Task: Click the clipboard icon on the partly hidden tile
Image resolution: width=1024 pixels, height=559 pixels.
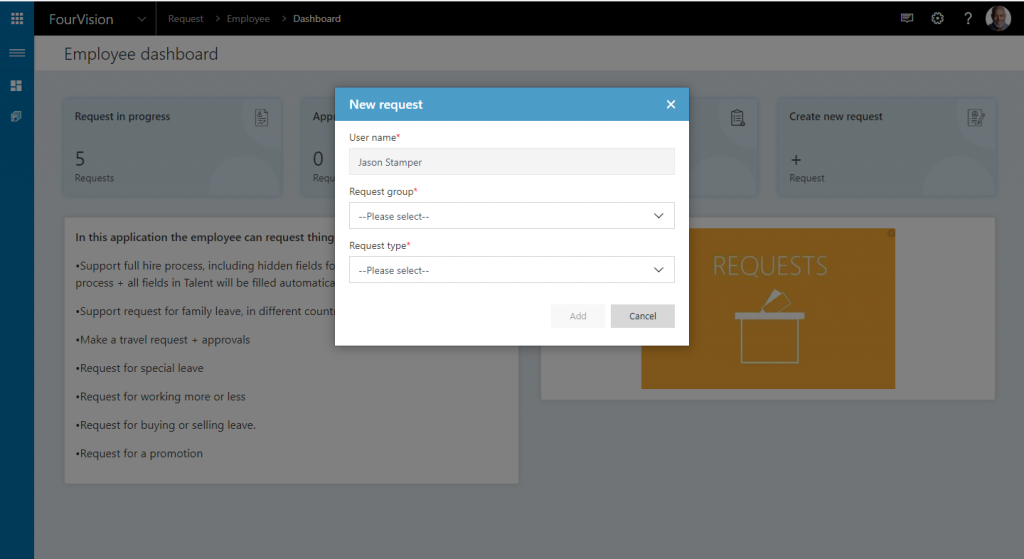Action: pyautogui.click(x=737, y=118)
